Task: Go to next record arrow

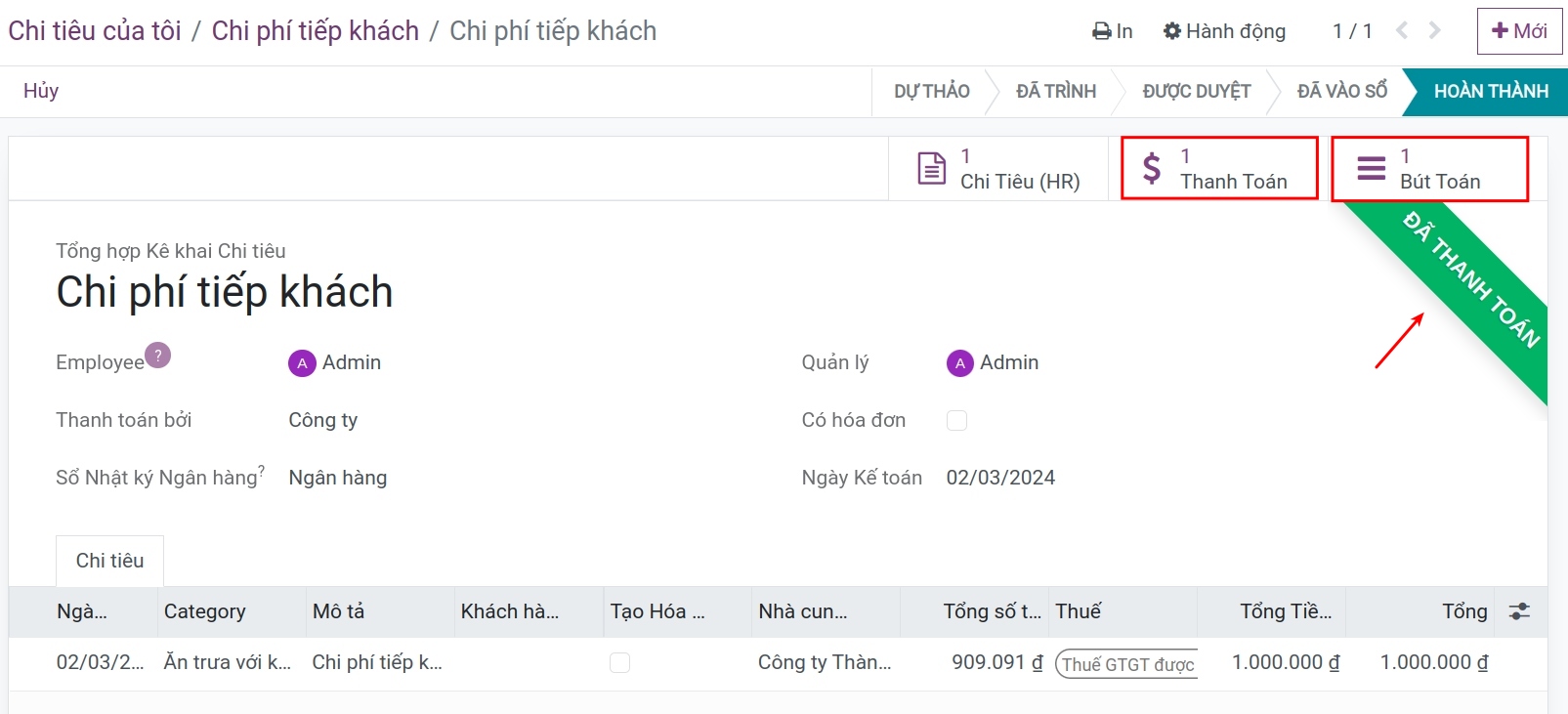Action: pyautogui.click(x=1434, y=30)
